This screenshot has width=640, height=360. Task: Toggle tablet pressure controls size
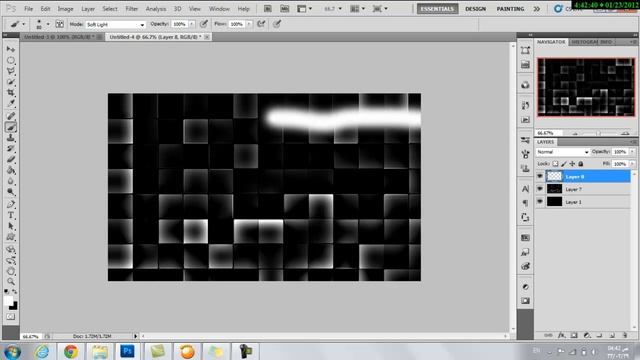(x=277, y=24)
